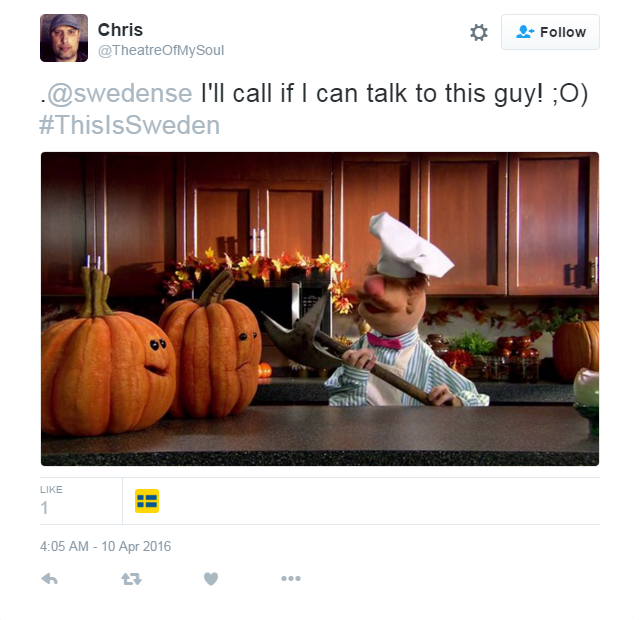Click the reply arrow icon
The width and height of the screenshot is (639, 620).
50,578
